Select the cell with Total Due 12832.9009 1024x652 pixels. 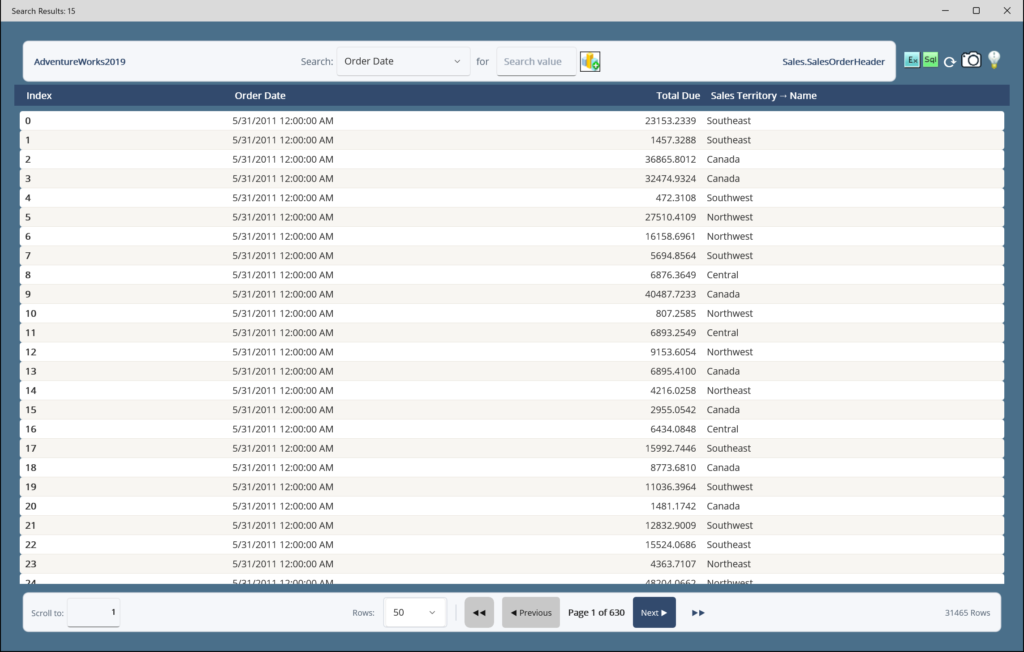[670, 525]
